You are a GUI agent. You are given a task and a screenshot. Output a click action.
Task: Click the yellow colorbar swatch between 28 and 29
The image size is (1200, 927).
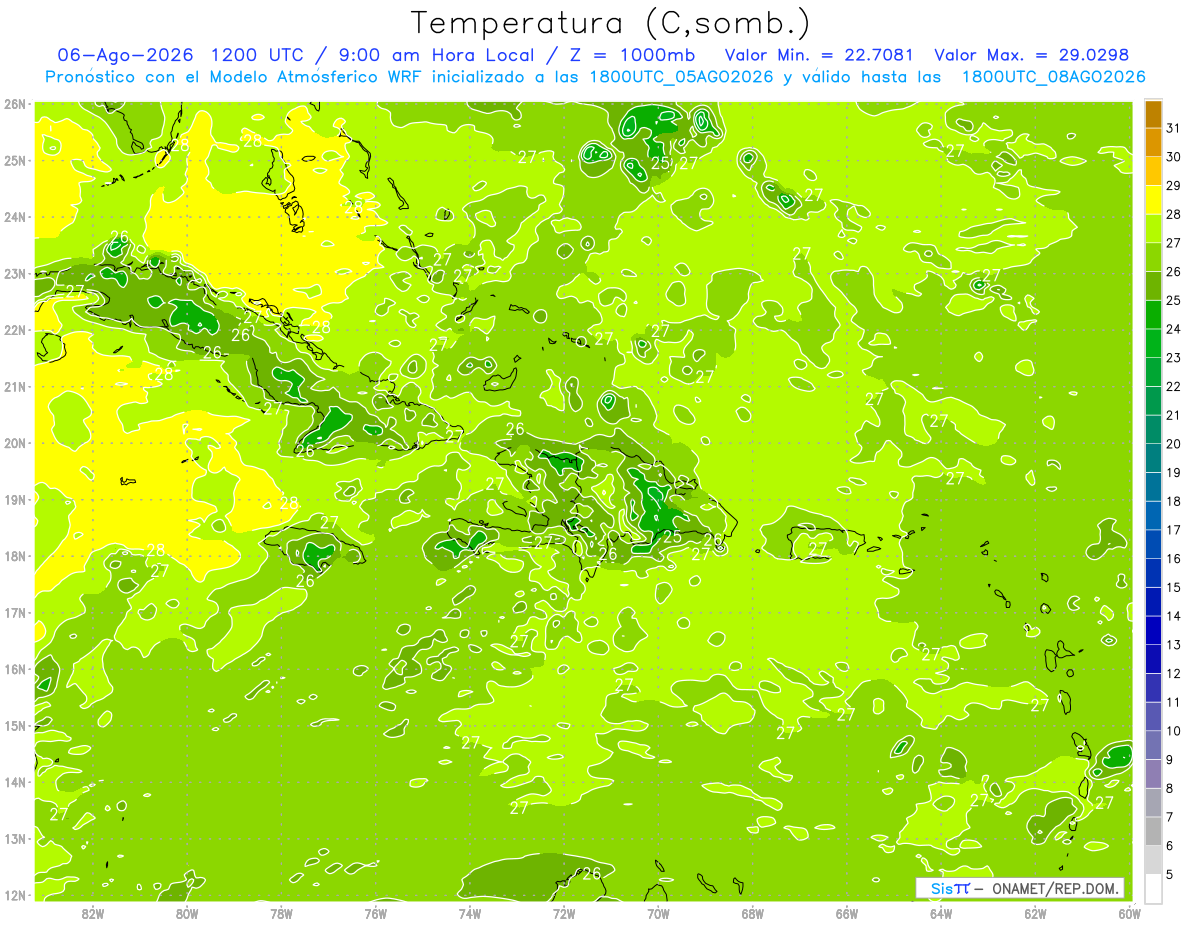coord(1153,200)
